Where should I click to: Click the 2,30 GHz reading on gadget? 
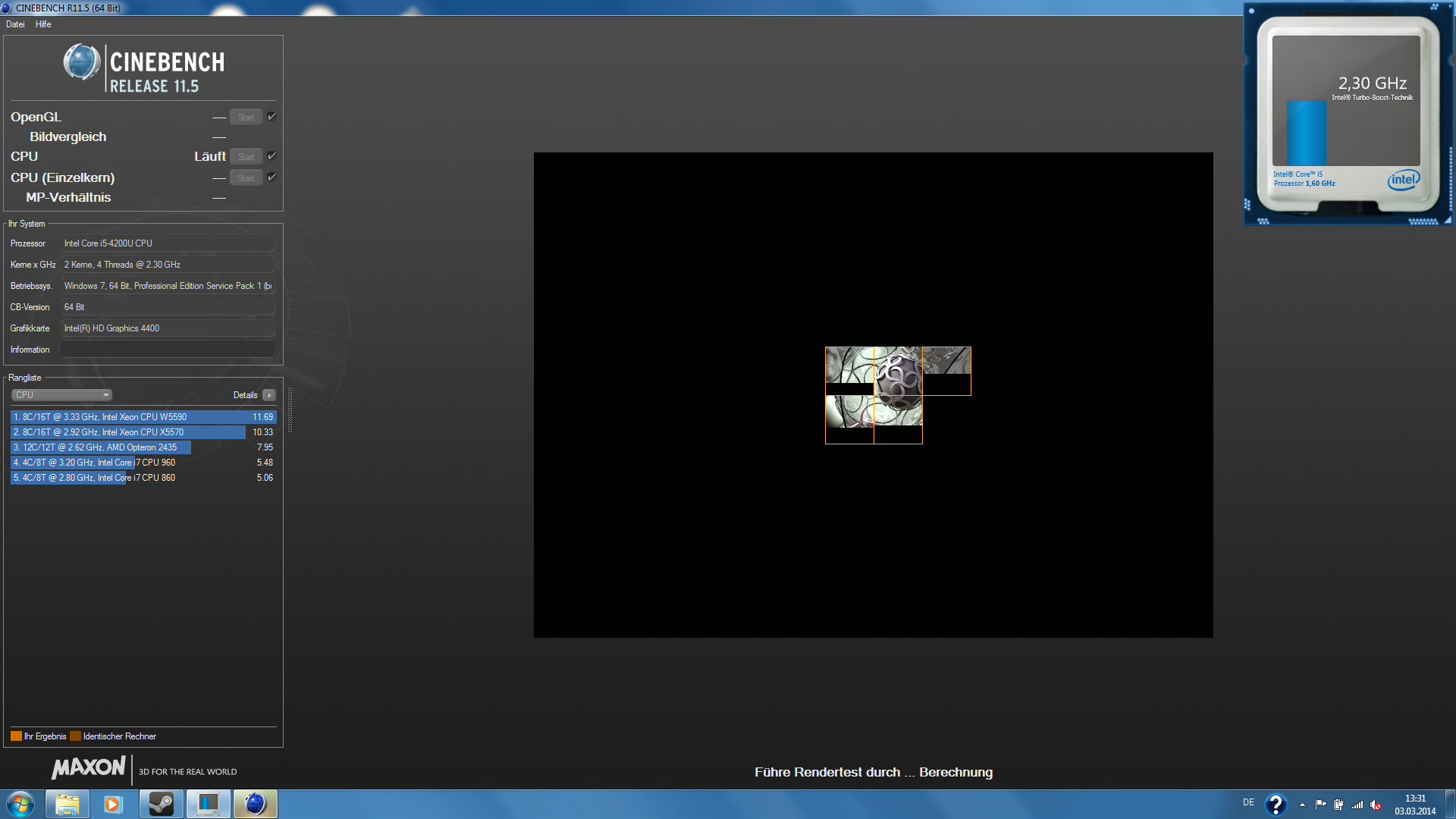[1372, 83]
